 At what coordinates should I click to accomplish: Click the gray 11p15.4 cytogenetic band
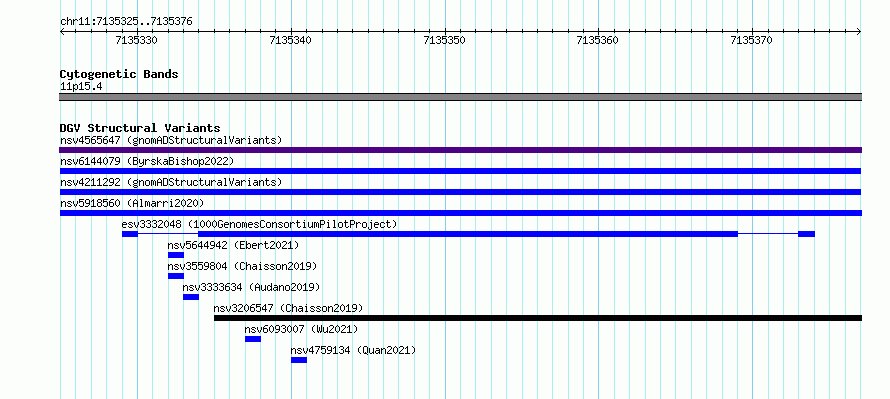(x=460, y=97)
